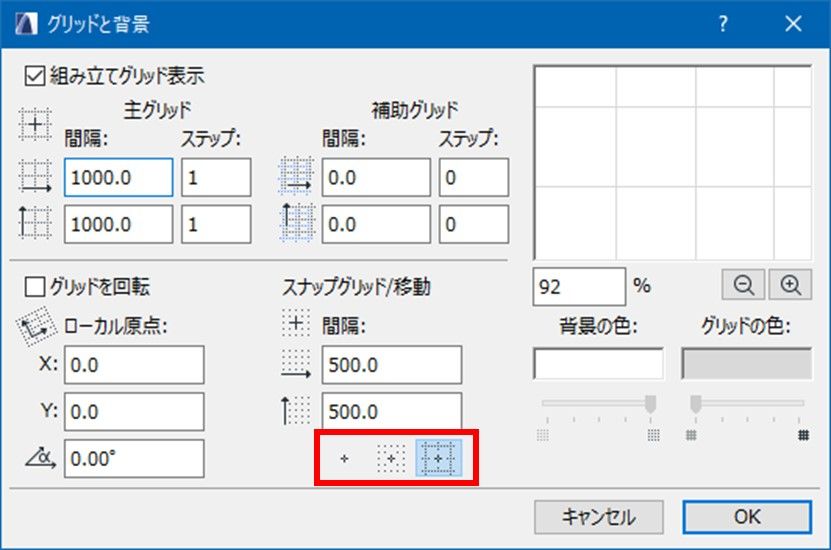
Task: Click the main grid horizontal spacing icon
Action: tap(35, 176)
